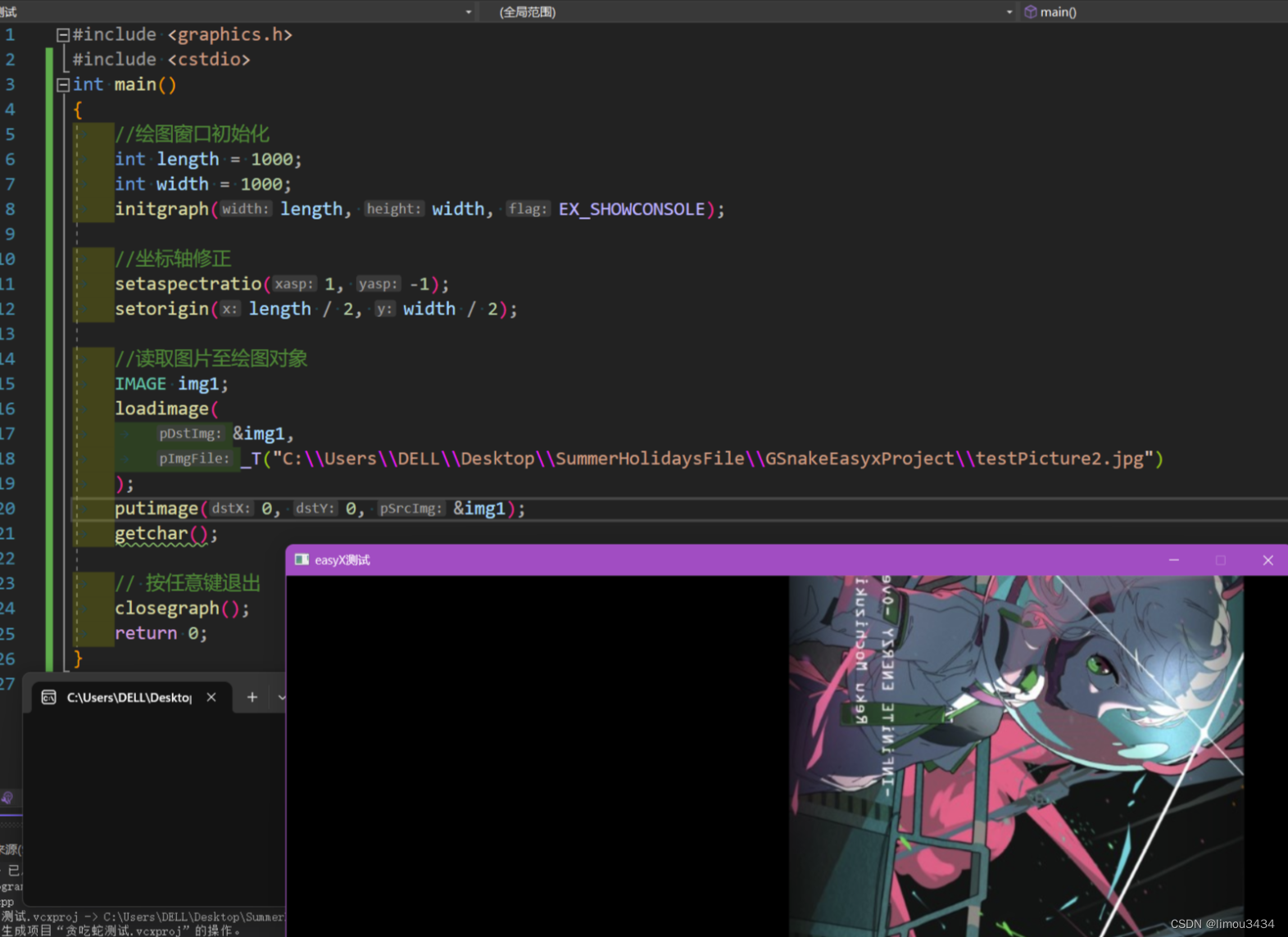This screenshot has width=1288, height=937.
Task: Close the easyX测试 graphics window
Action: (1268, 559)
